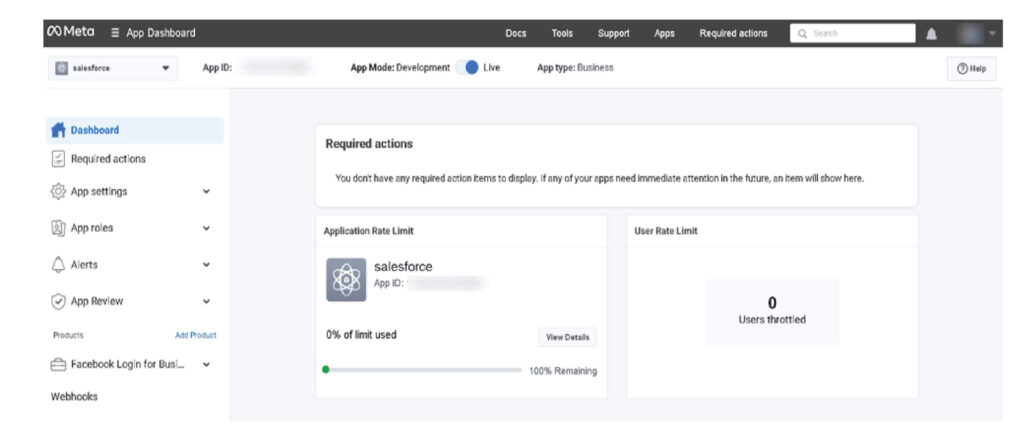Open the App Dashboard hamburger menu

(x=115, y=33)
